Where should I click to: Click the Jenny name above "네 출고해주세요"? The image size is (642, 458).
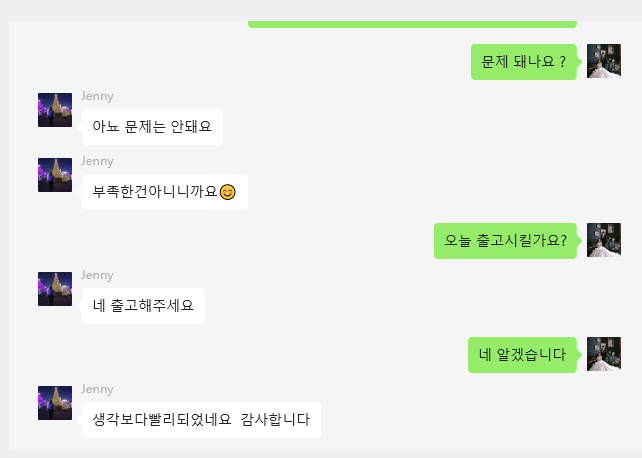tap(97, 275)
